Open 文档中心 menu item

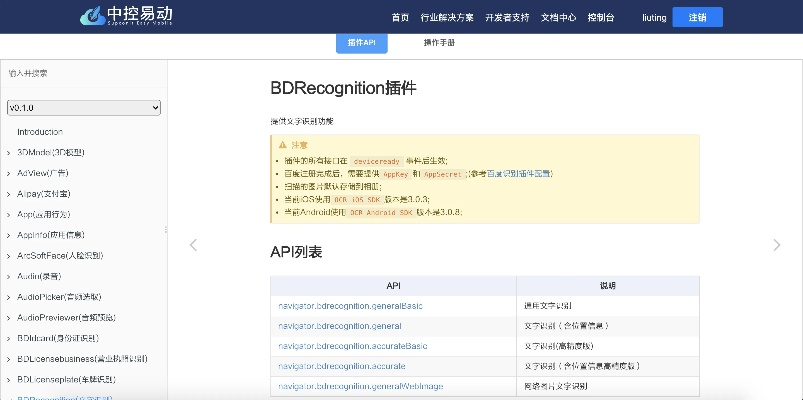tap(558, 17)
